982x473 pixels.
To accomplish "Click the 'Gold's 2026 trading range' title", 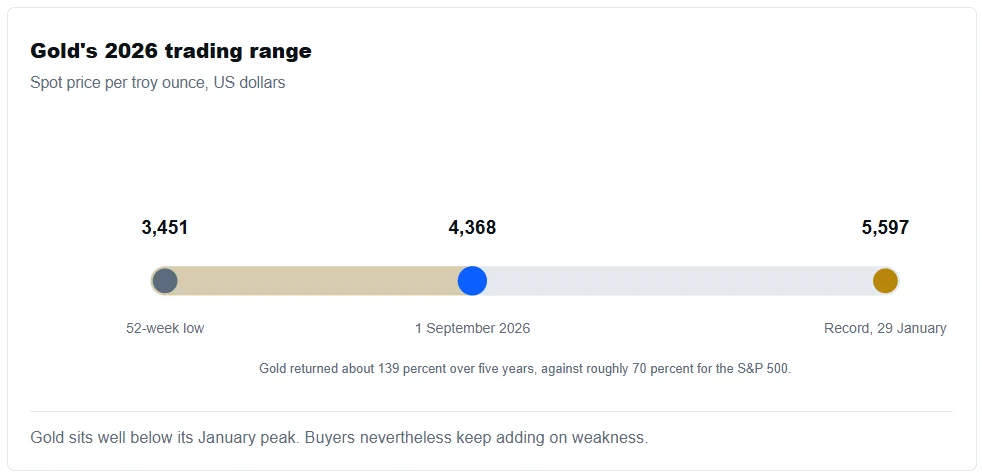I will [171, 51].
